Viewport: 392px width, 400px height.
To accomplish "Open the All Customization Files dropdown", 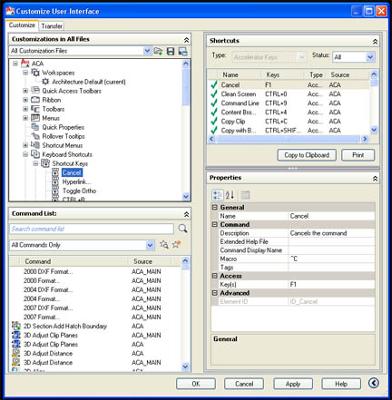I will point(147,51).
